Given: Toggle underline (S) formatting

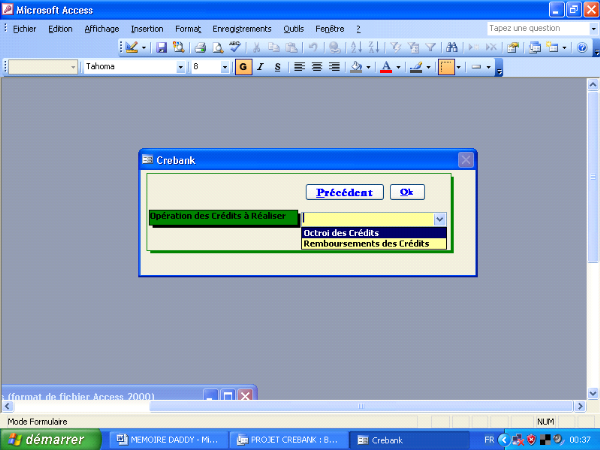Looking at the screenshot, I should click(x=277, y=67).
